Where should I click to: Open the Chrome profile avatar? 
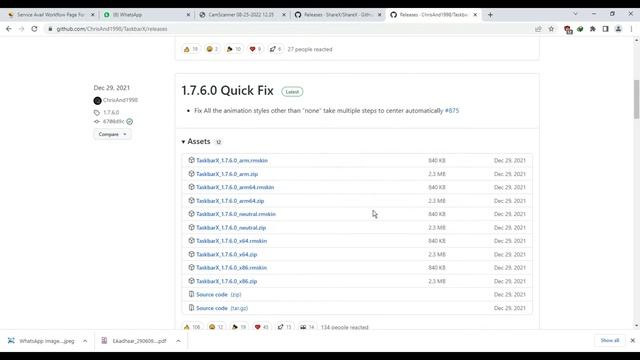coord(618,29)
